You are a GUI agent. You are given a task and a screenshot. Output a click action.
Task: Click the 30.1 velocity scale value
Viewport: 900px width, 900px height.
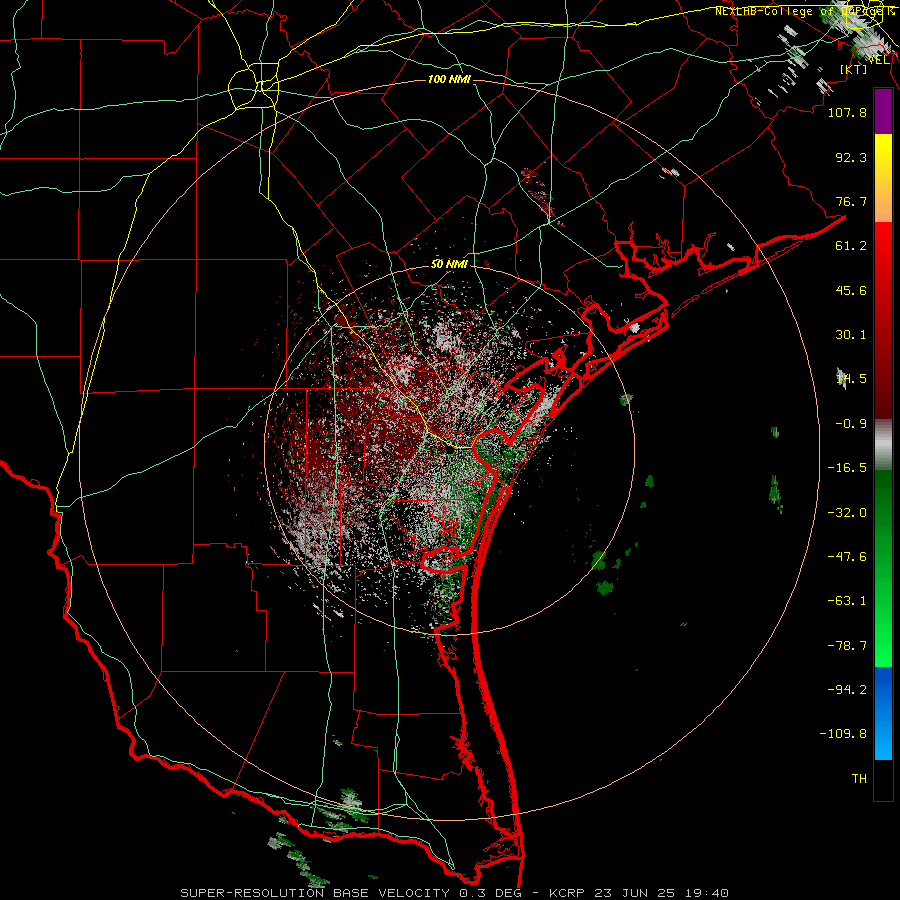pyautogui.click(x=851, y=335)
